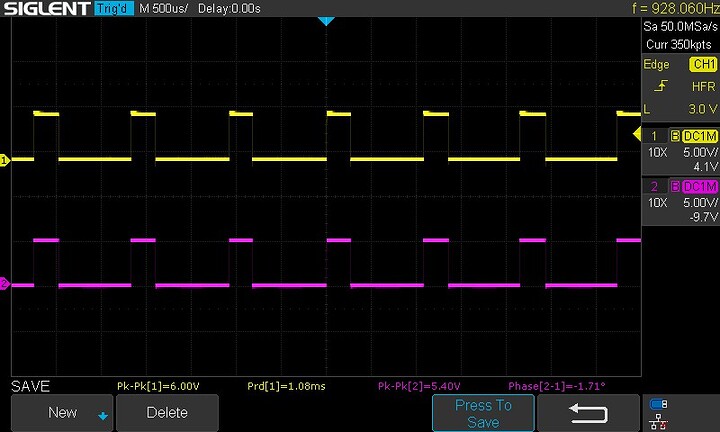Viewport: 720px width, 432px height.
Task: Click the Press To Save button
Action: pyautogui.click(x=483, y=413)
